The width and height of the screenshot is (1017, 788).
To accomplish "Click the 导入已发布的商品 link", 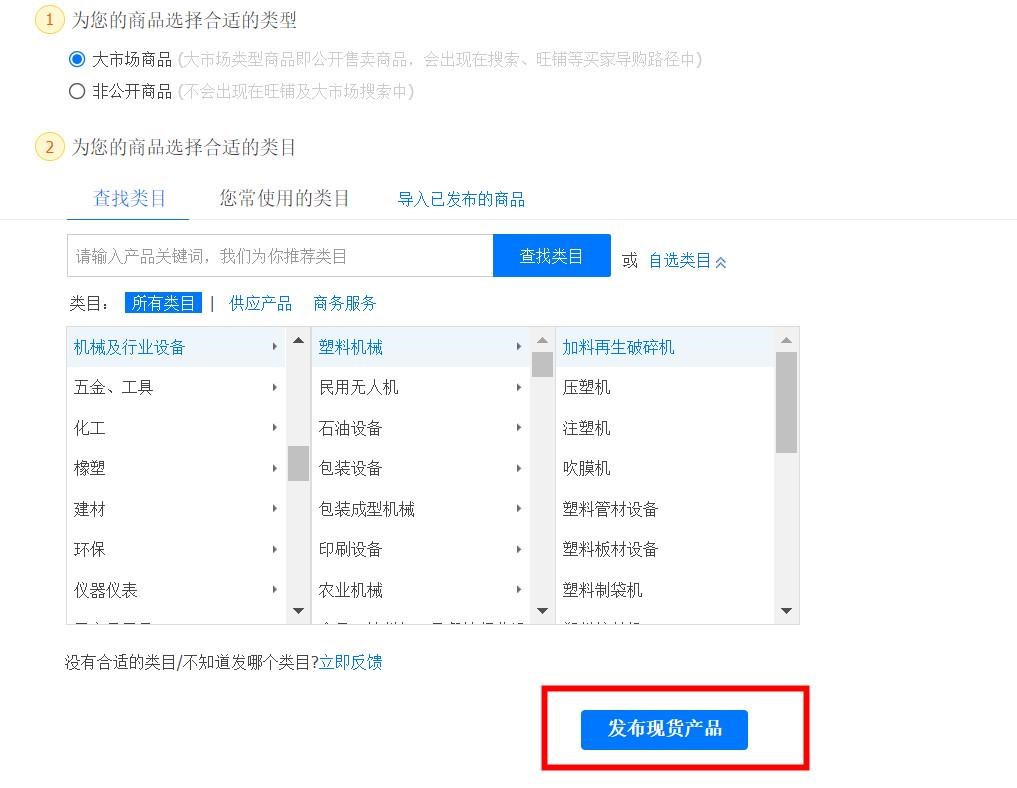I will click(461, 199).
